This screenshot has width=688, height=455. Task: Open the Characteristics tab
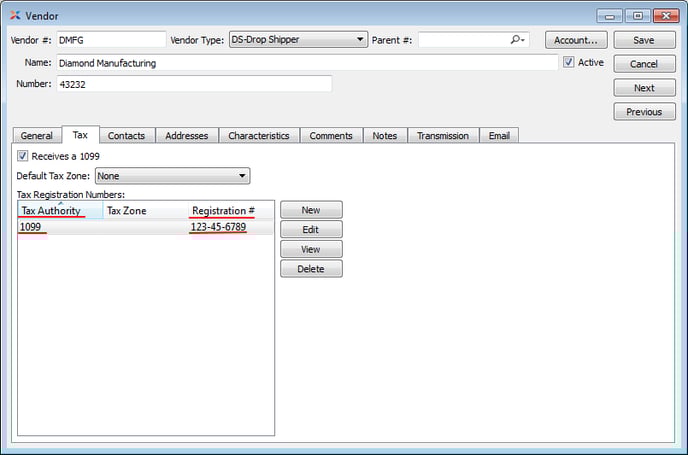pyautogui.click(x=259, y=136)
